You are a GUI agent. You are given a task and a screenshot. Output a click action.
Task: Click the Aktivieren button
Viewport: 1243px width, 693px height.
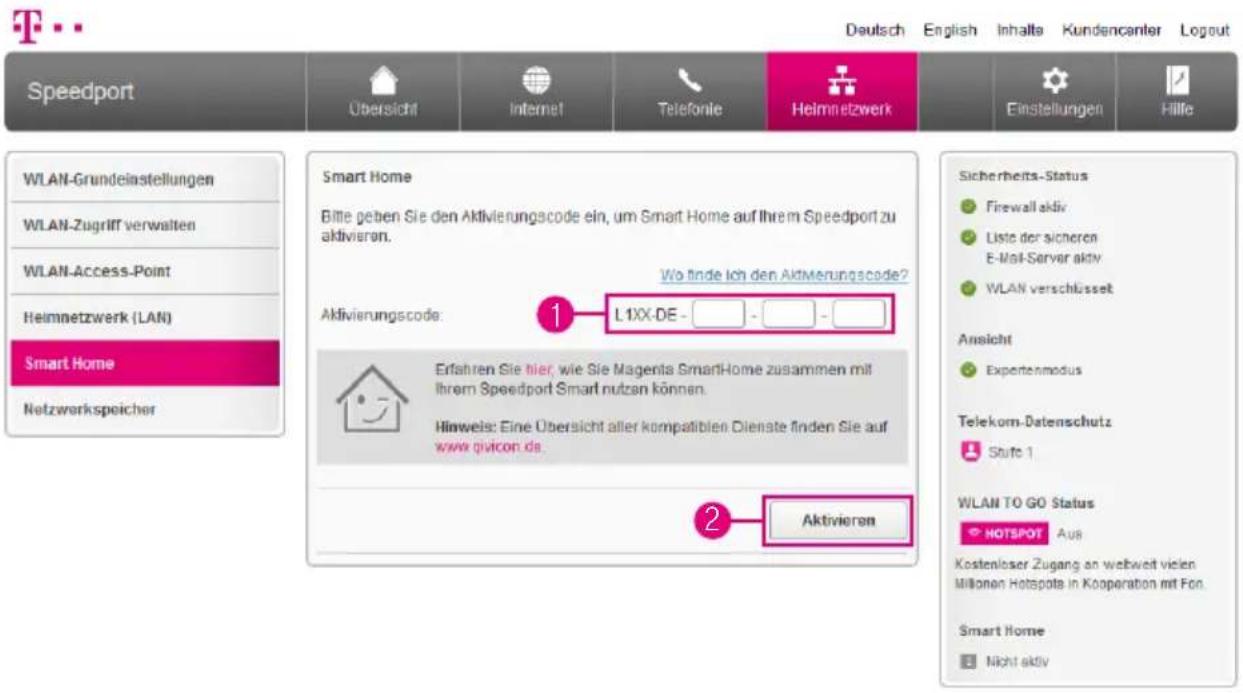(x=839, y=521)
